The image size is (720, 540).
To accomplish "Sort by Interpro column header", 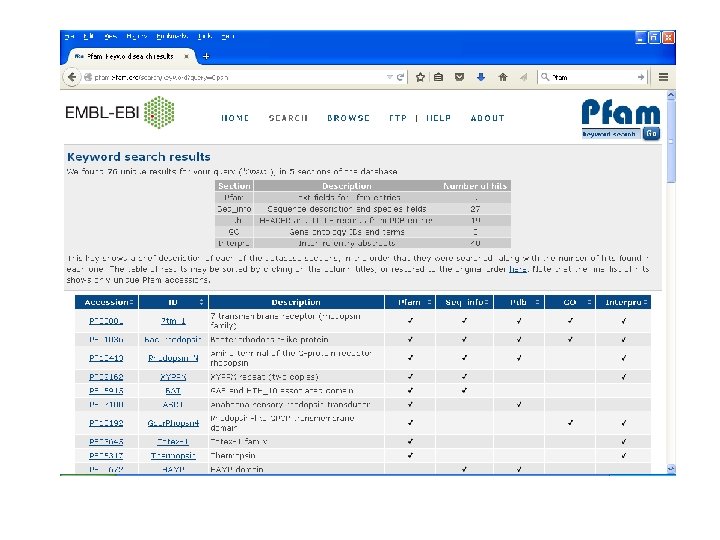I will [x=623, y=302].
